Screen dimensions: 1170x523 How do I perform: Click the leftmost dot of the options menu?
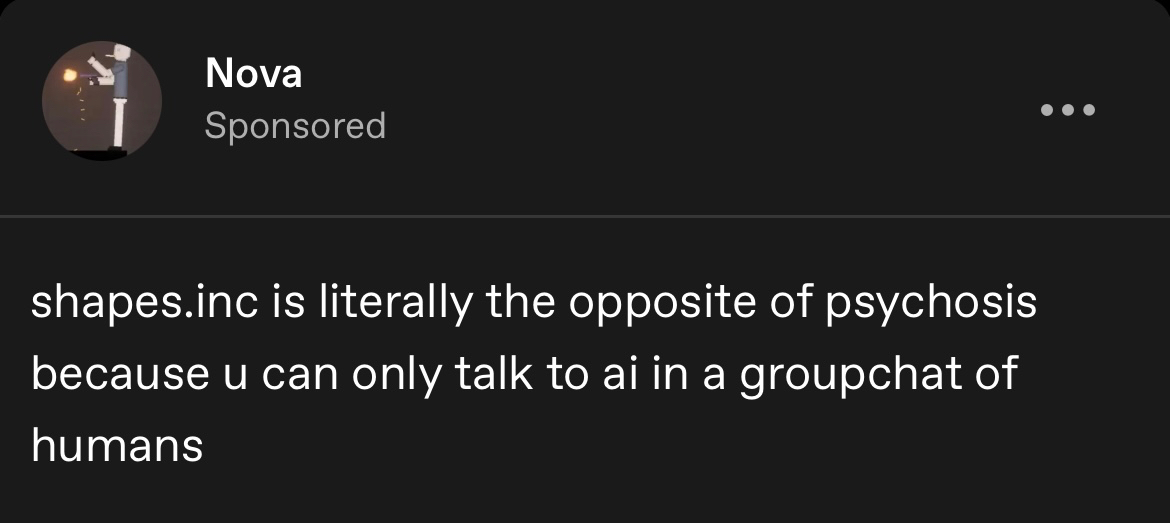1047,109
